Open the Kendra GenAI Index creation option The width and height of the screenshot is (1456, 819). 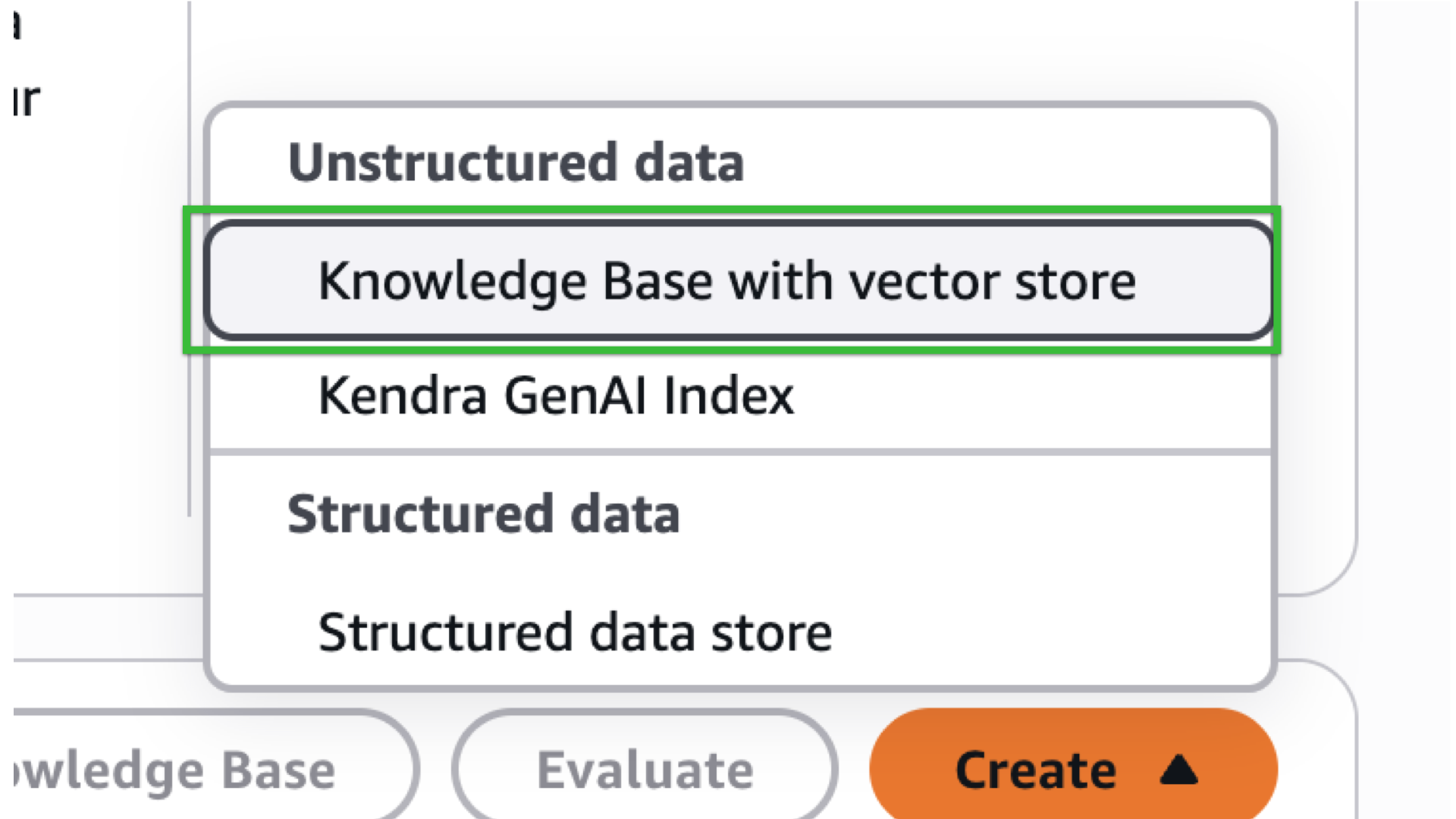click(556, 396)
